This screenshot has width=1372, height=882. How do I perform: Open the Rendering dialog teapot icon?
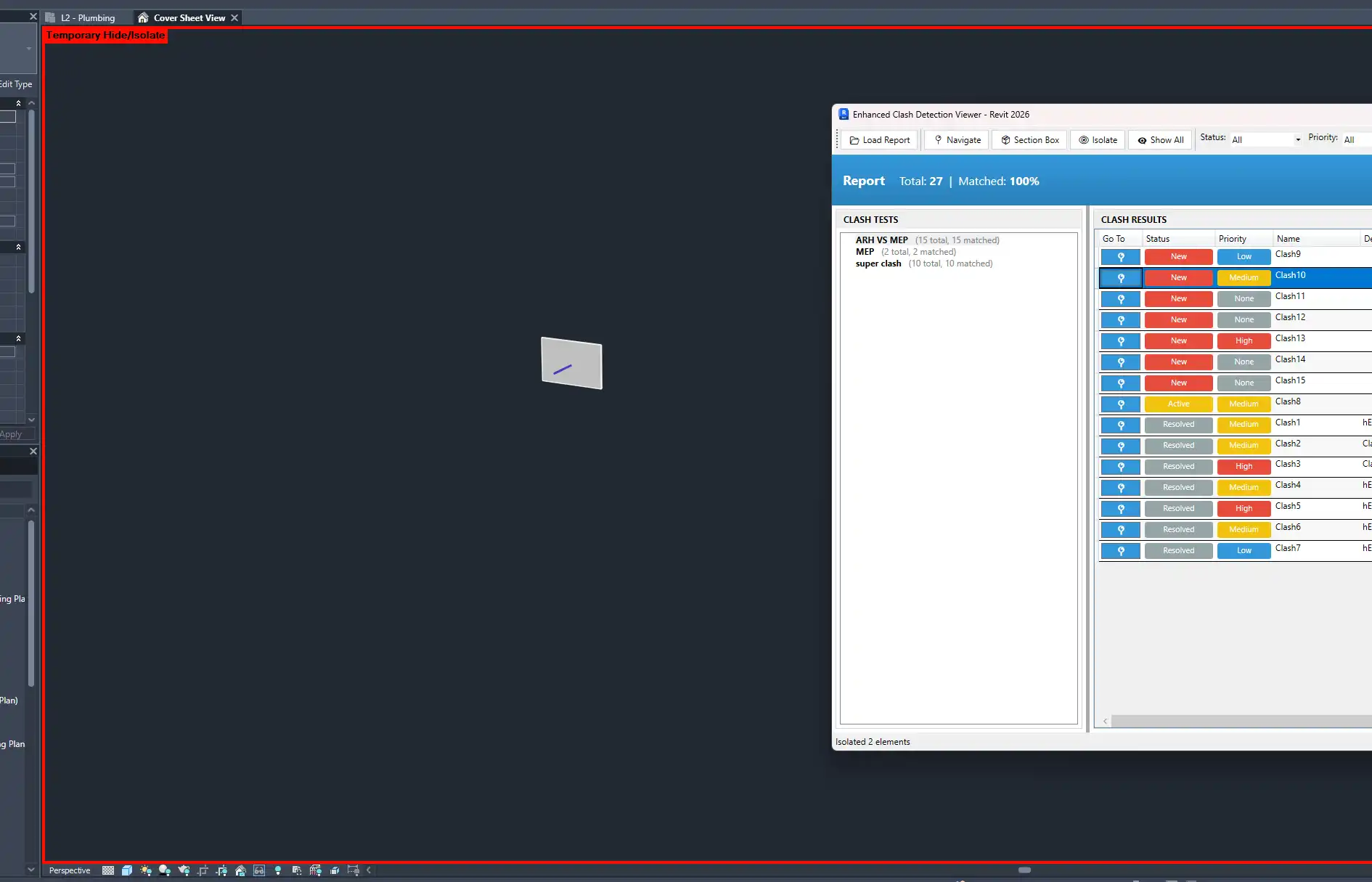pos(184,870)
